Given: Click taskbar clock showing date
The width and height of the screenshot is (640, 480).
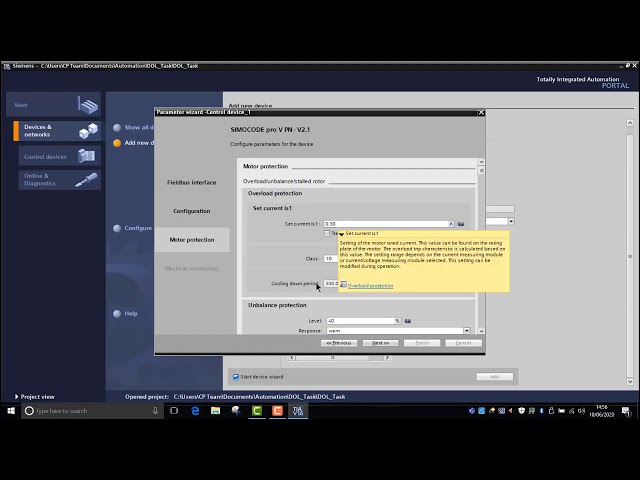Looking at the screenshot, I should pyautogui.click(x=602, y=411).
